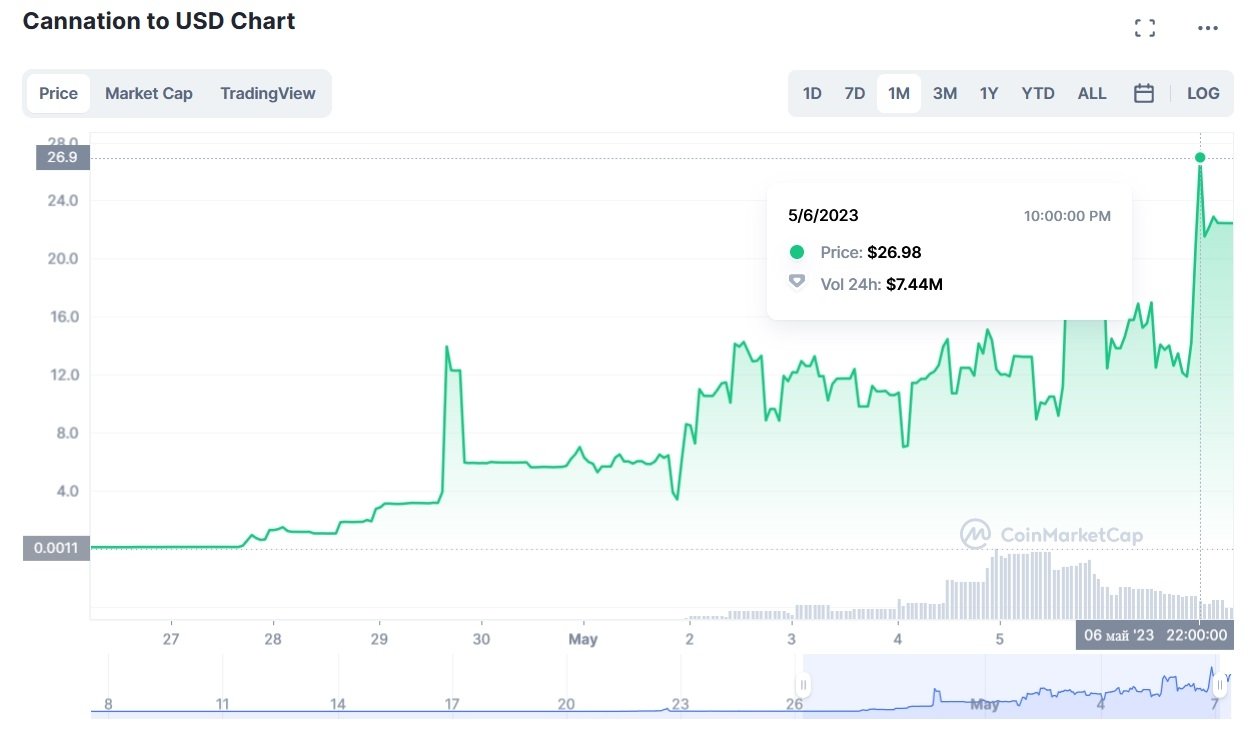Click the Cannation to USD Chart heading
This screenshot has height=732, width=1254.
point(159,21)
